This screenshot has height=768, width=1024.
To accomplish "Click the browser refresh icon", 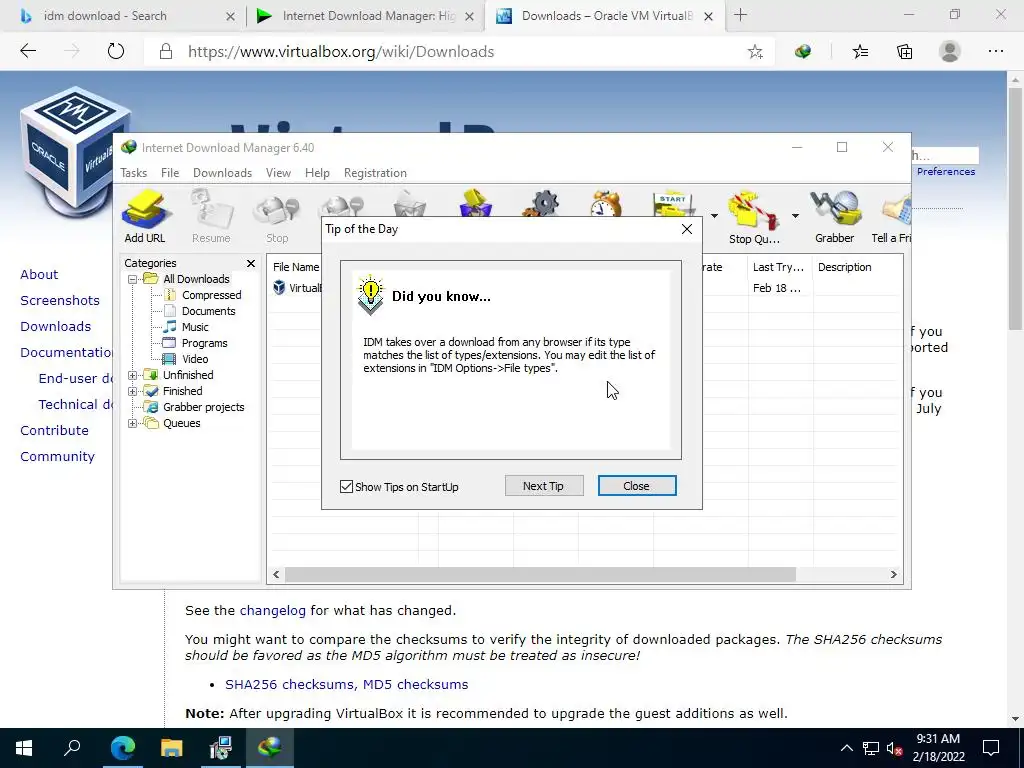I will (x=116, y=51).
